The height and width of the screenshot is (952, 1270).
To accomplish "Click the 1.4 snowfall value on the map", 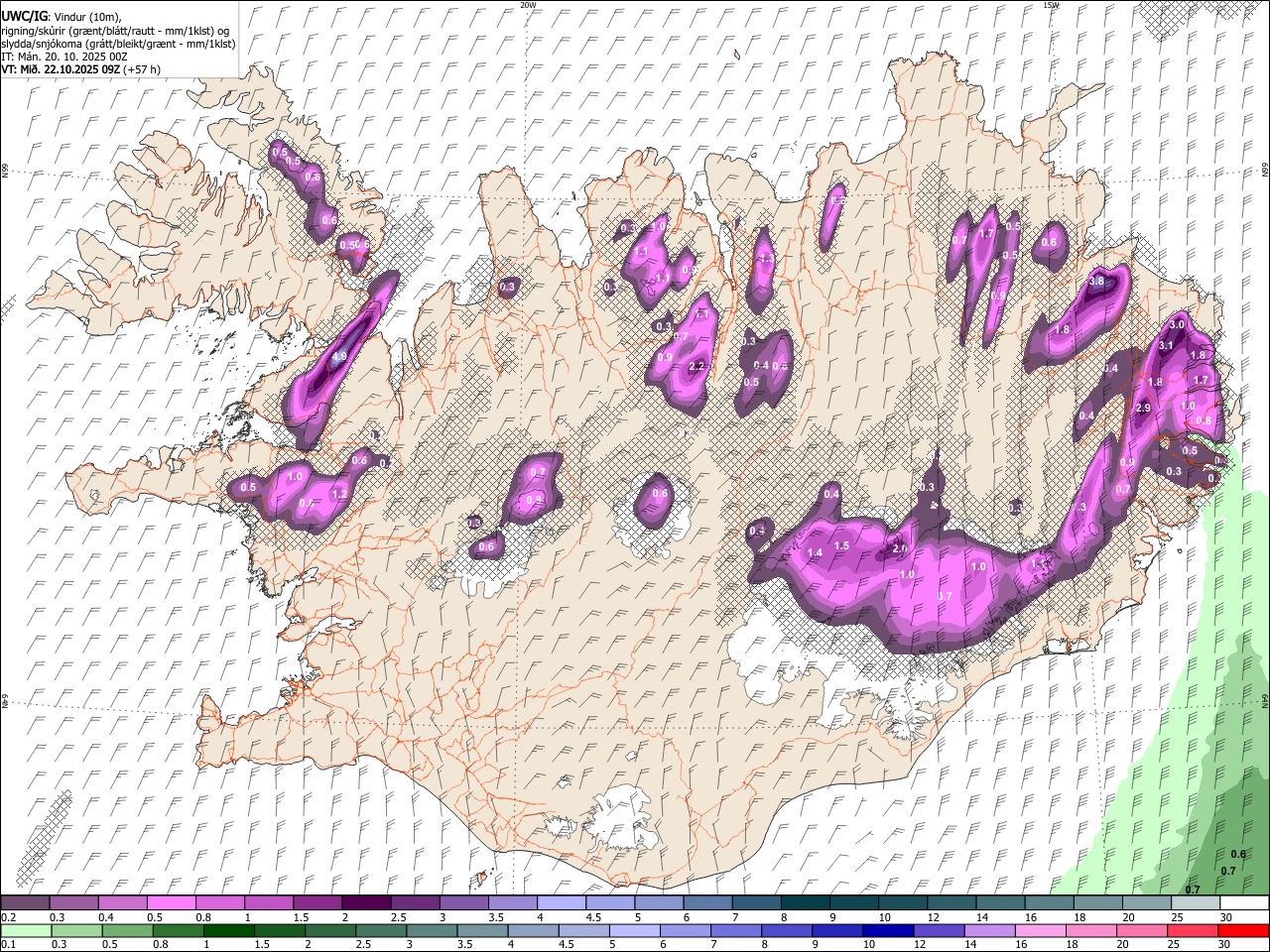I will click(816, 552).
